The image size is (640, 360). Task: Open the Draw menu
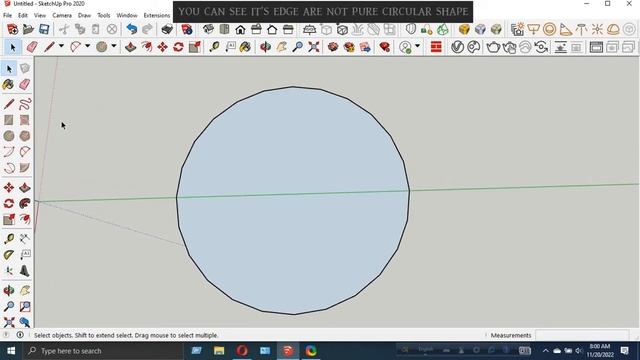coord(84,15)
